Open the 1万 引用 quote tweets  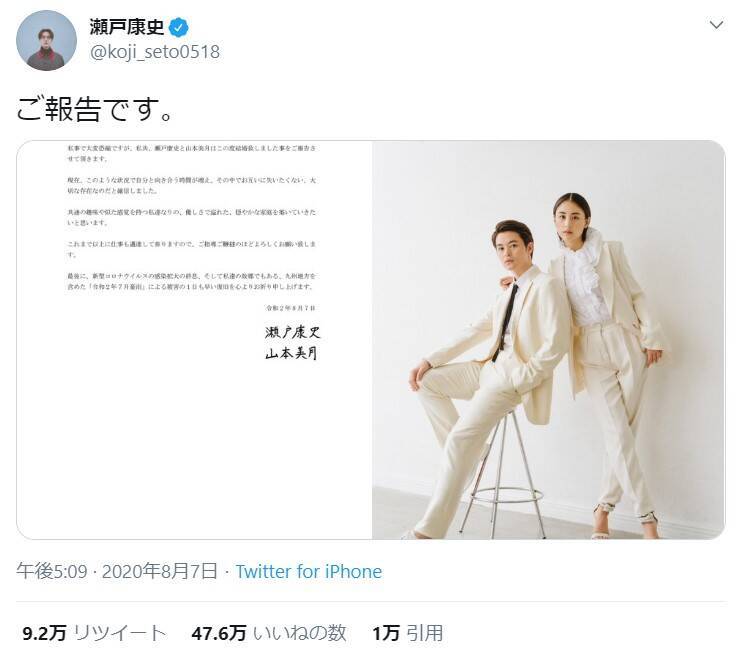408,633
